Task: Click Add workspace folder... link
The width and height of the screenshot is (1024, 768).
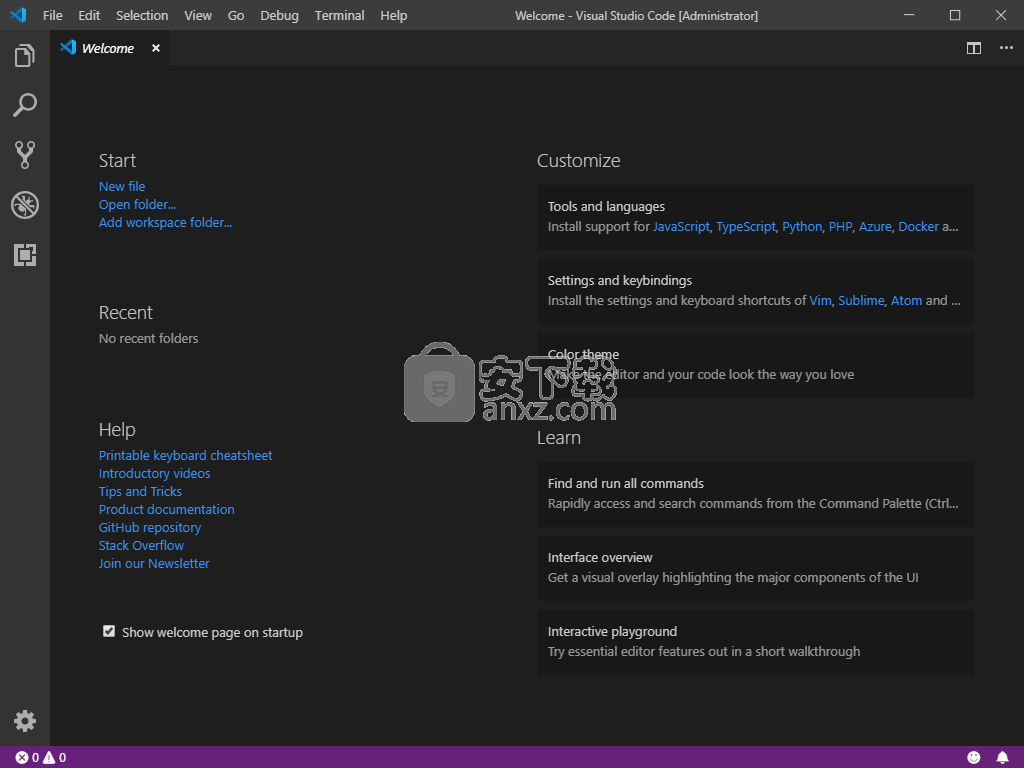Action: click(x=165, y=222)
